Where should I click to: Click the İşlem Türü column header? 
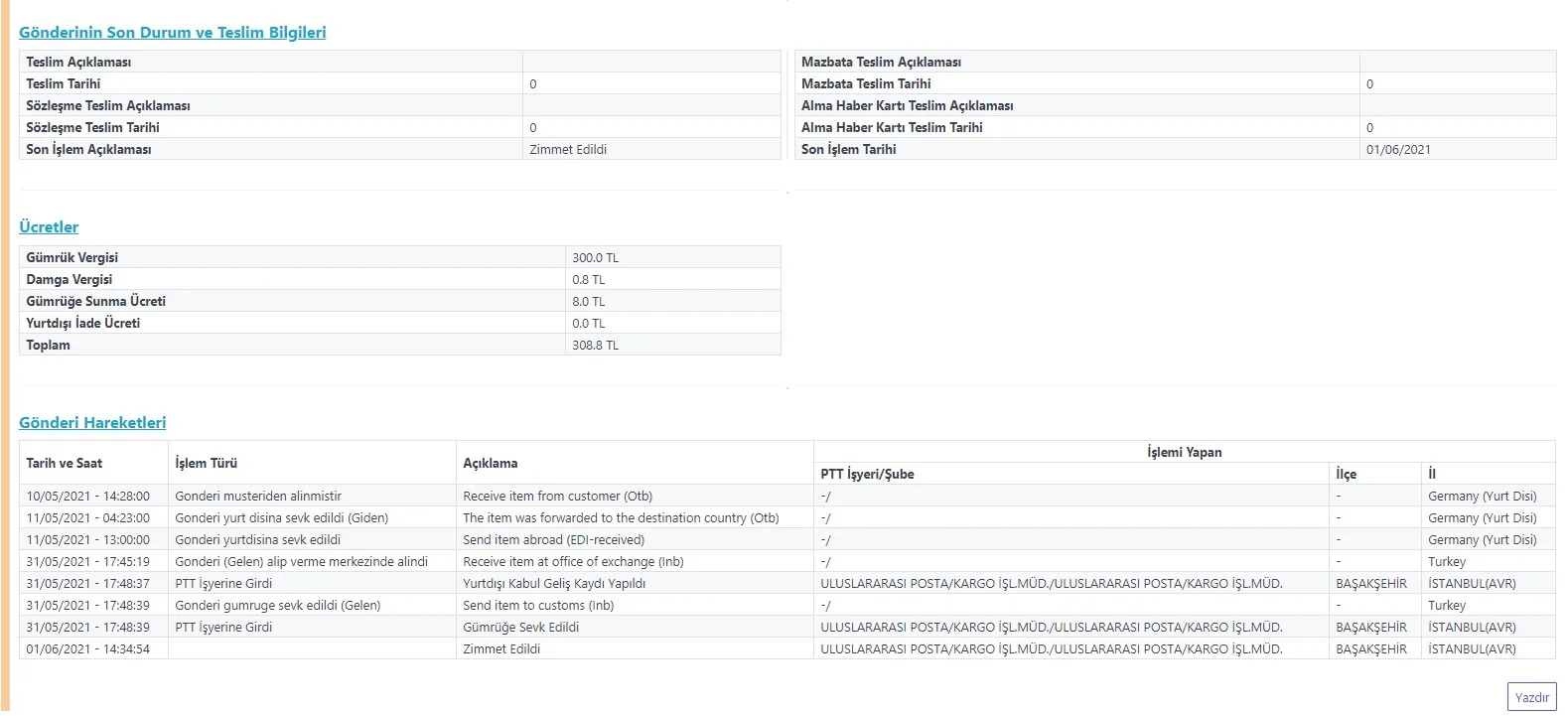click(x=206, y=464)
